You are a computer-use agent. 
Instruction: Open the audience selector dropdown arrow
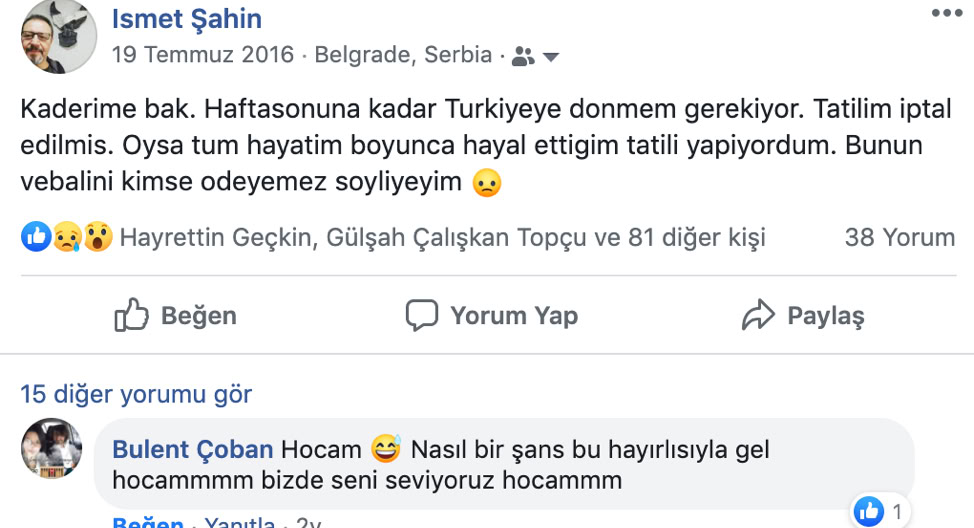551,57
